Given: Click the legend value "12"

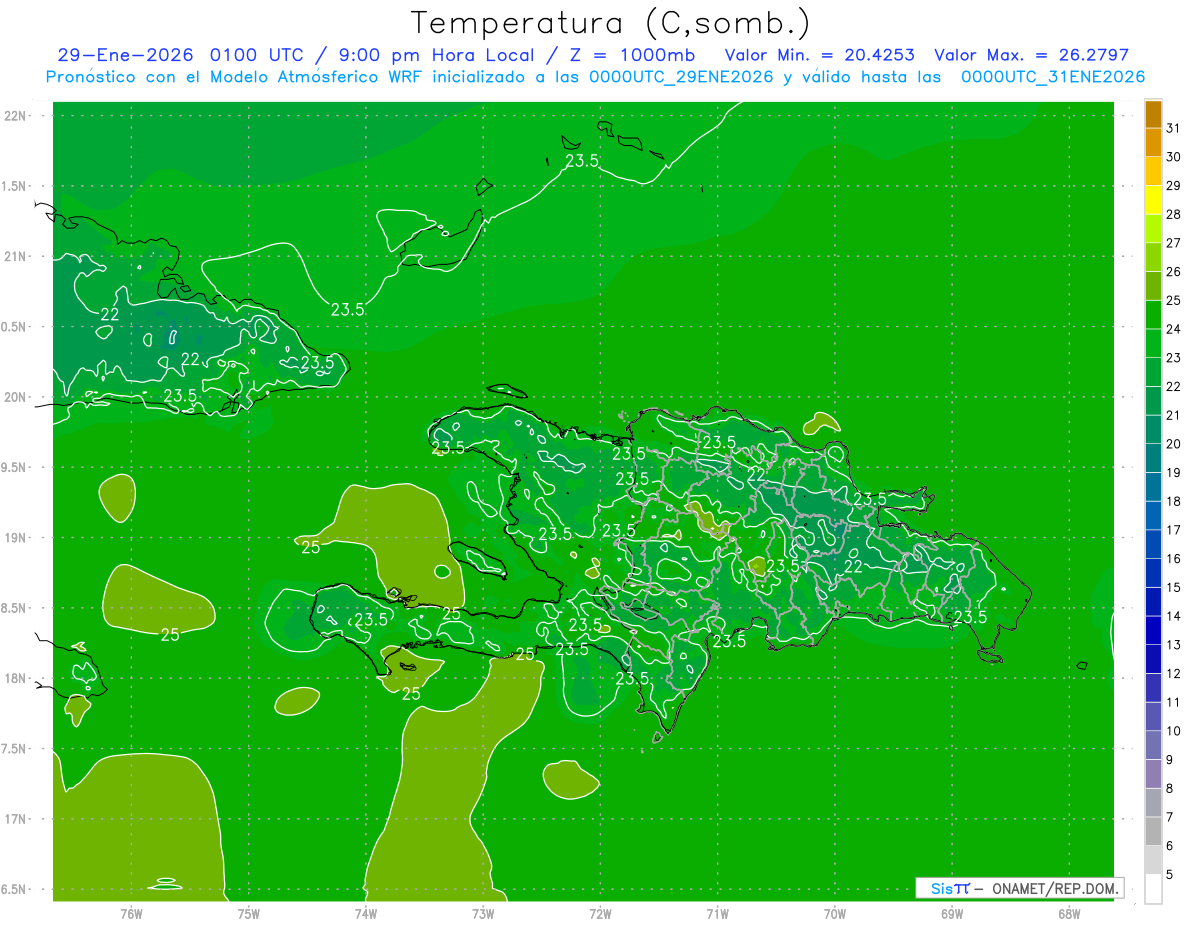Looking at the screenshot, I should (x=1174, y=673).
